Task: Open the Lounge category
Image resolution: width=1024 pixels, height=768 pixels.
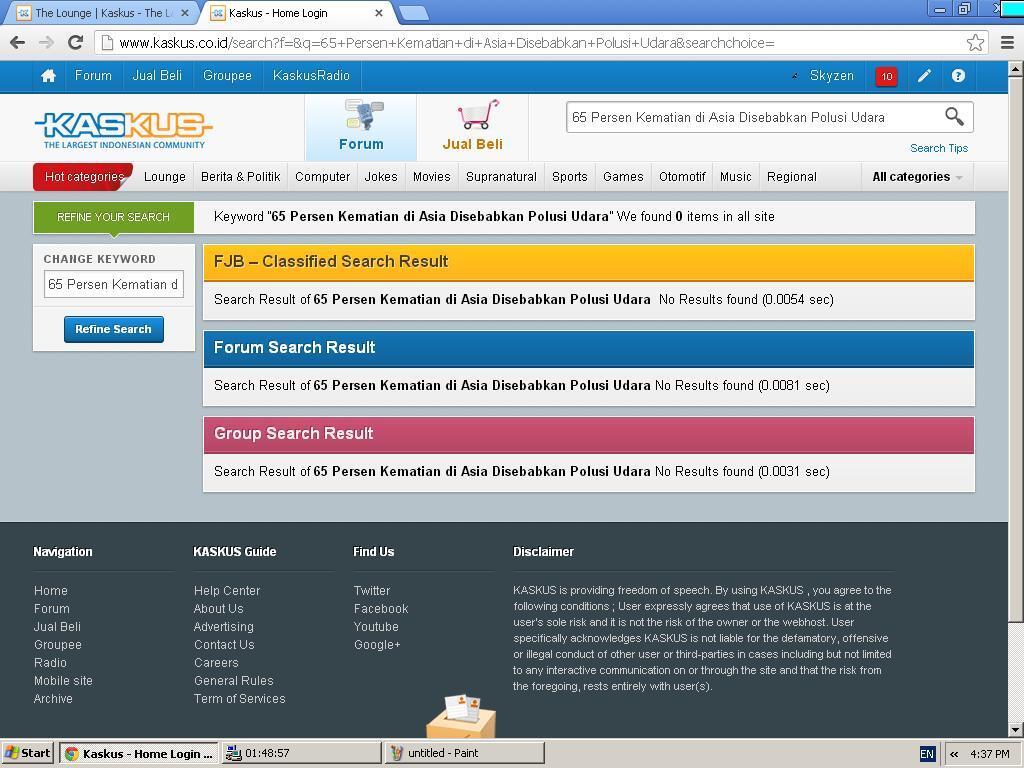Action: 165,177
